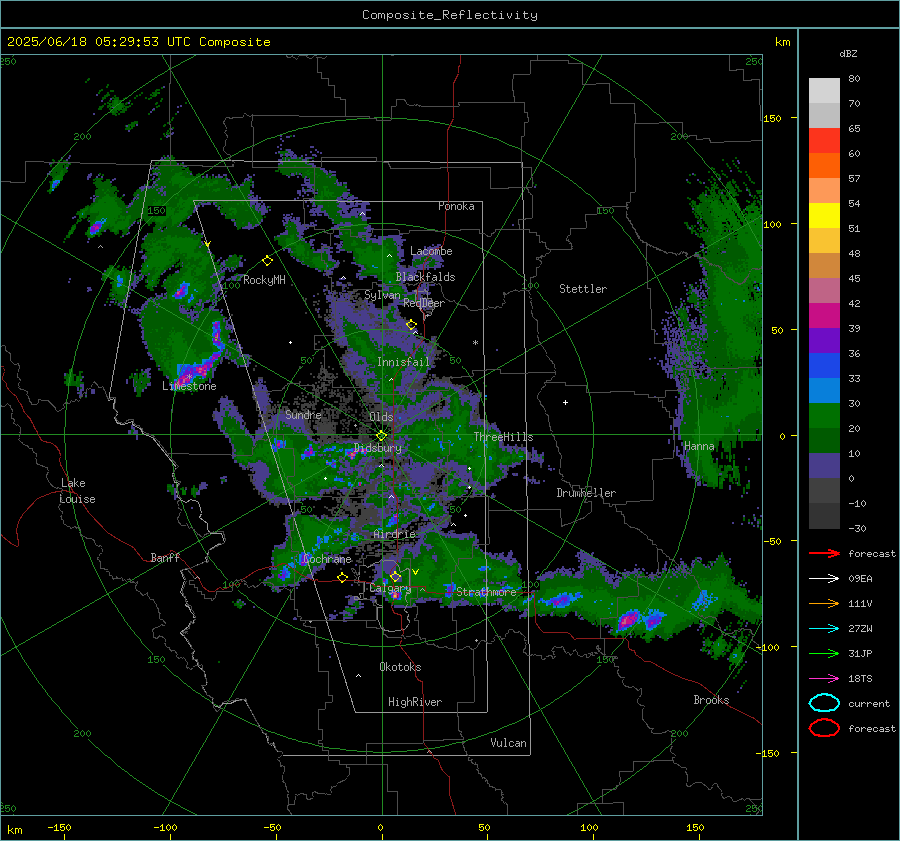
Task: Click the light gray 80 dBZ swatch
Action: point(824,91)
